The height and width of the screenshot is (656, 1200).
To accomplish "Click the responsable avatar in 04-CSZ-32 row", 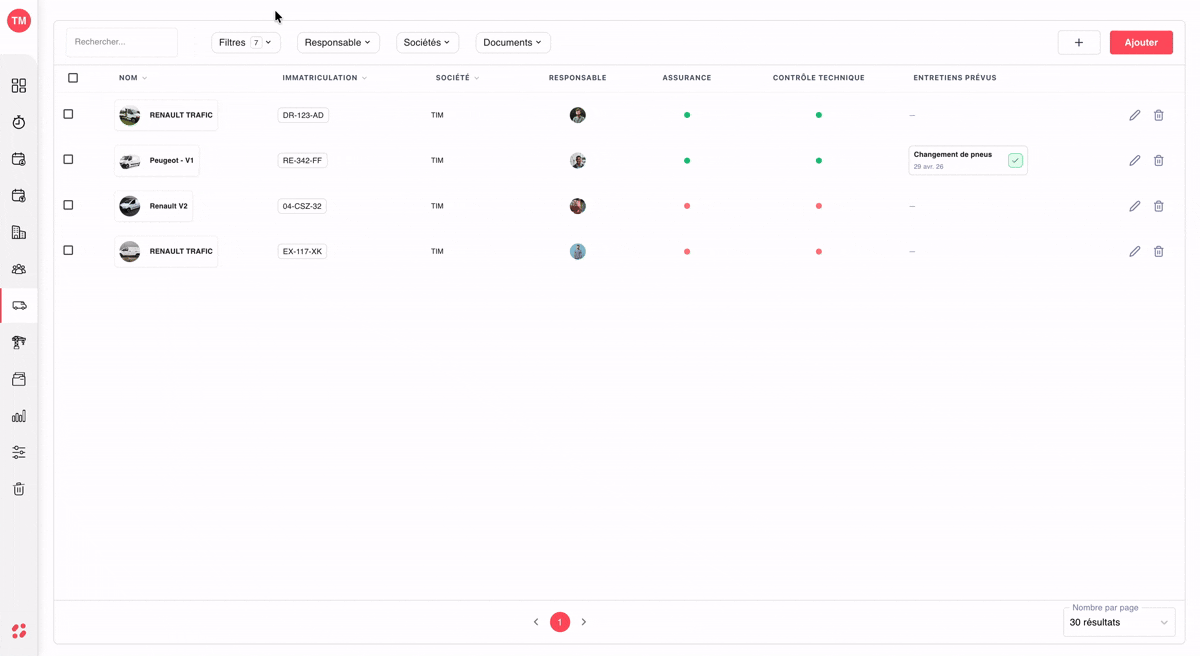I will (x=578, y=206).
